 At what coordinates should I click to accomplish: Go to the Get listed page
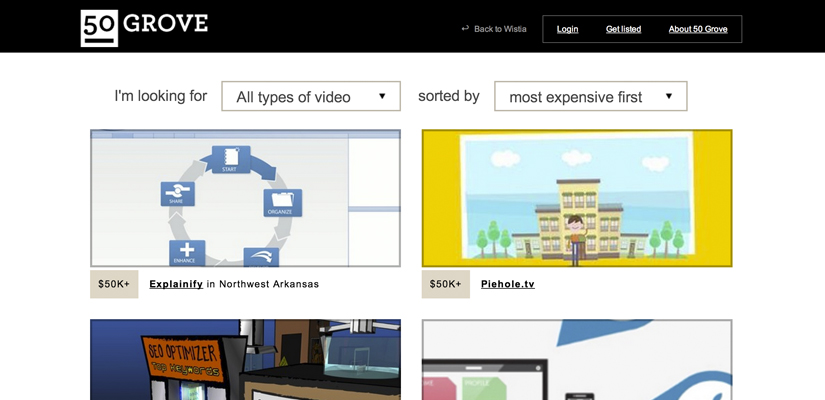pos(623,29)
